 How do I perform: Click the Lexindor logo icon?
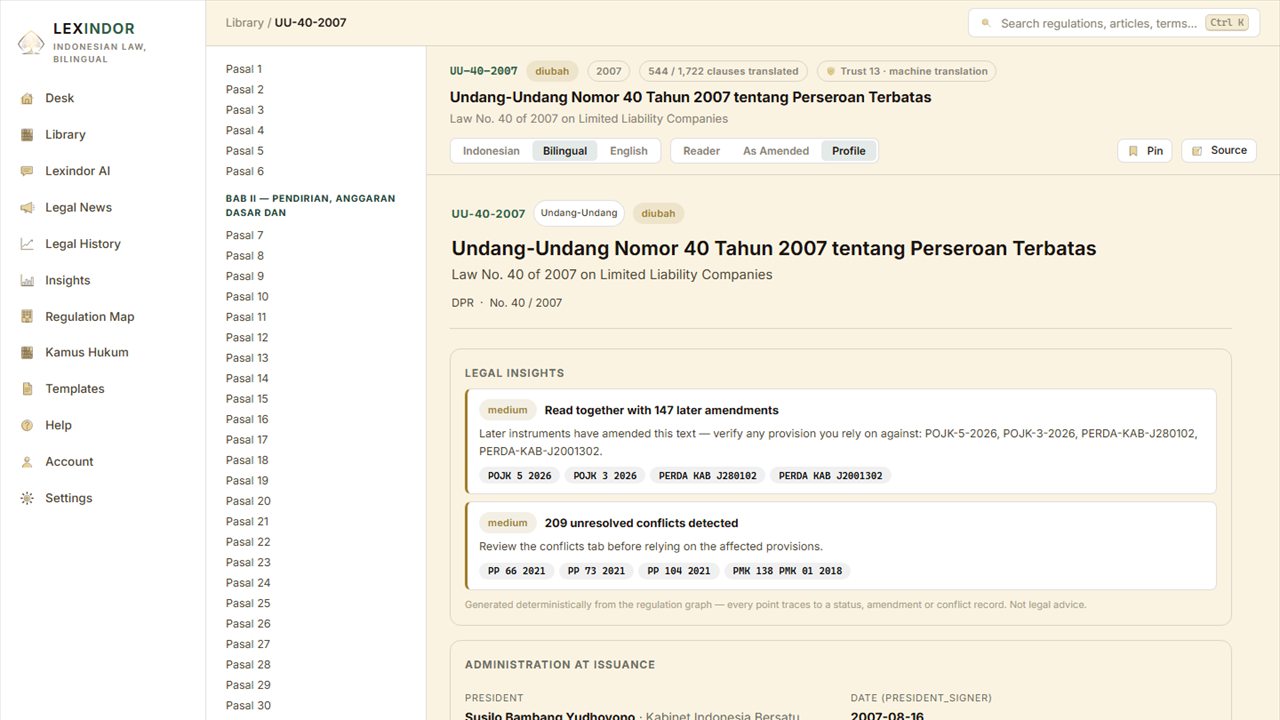(x=31, y=42)
